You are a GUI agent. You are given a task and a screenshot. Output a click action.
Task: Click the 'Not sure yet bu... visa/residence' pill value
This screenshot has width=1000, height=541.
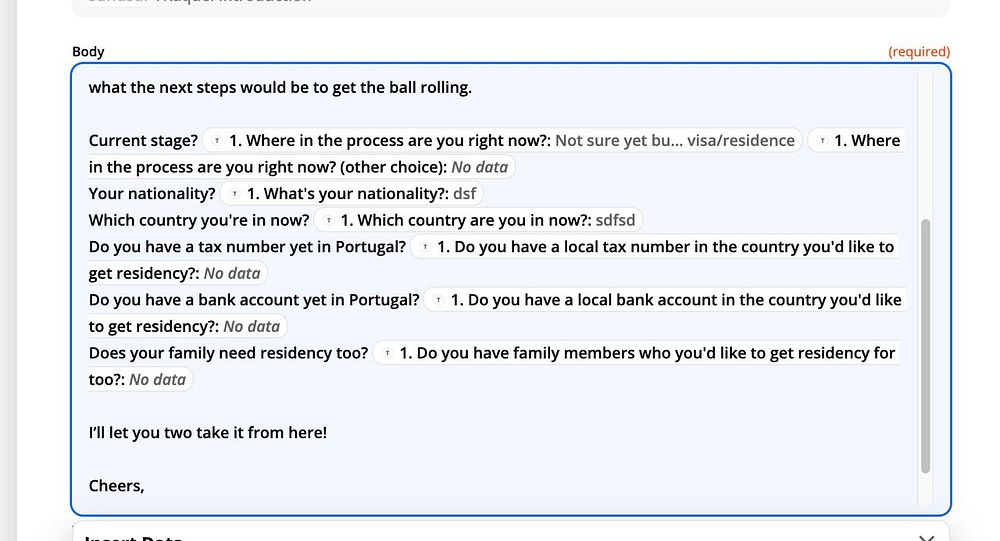tap(675, 141)
